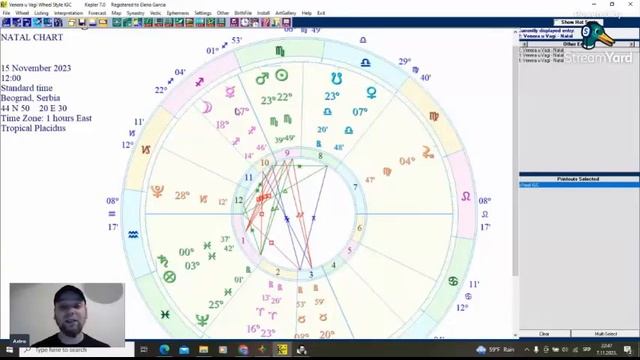Click the Neptune glyph near 25° Pisces

click(202, 320)
